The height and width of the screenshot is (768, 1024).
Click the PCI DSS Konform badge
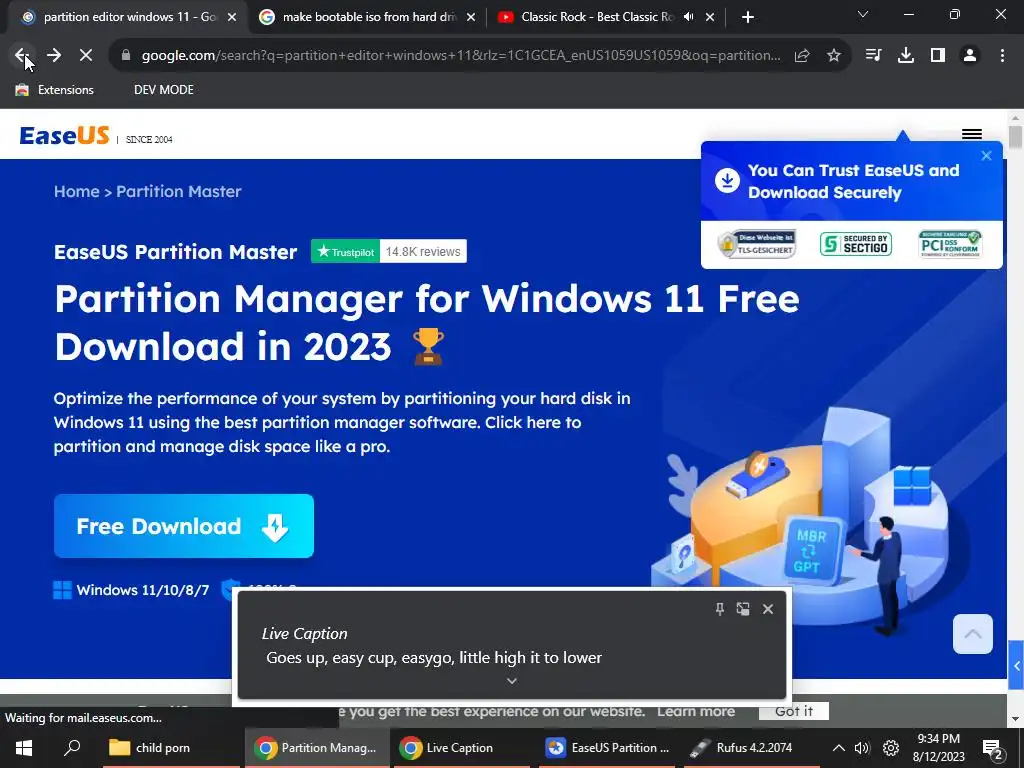950,244
